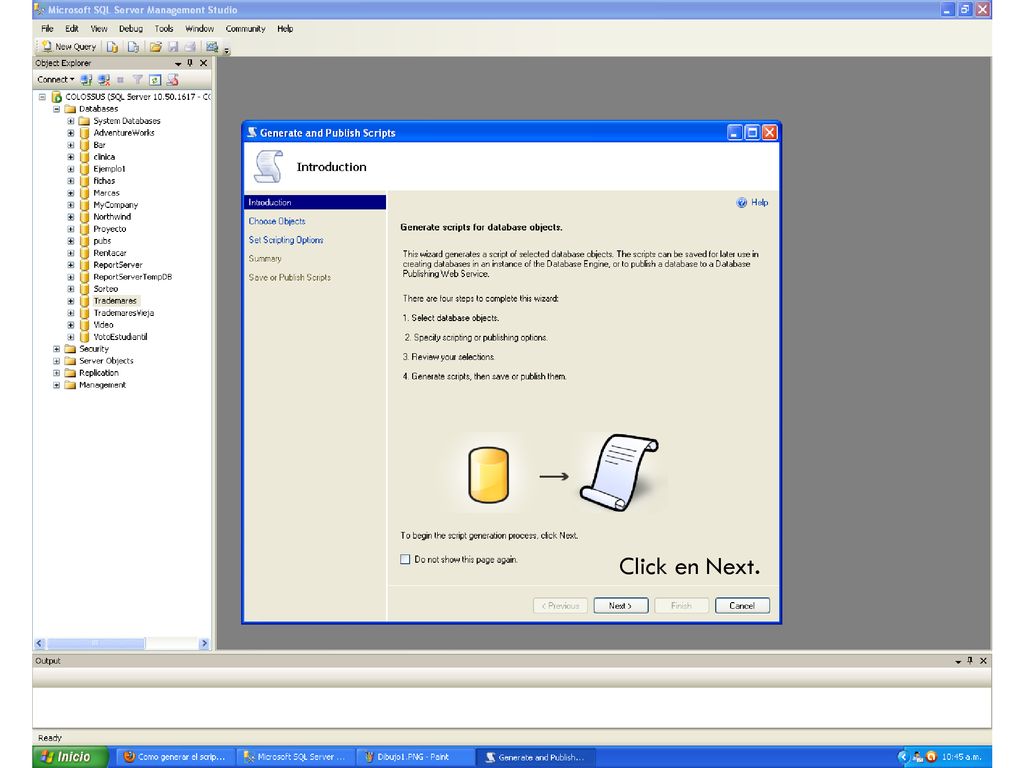Screen dimensions: 1024x768
Task: Click the Activity Monitor toolbar icon
Action: pos(212,46)
